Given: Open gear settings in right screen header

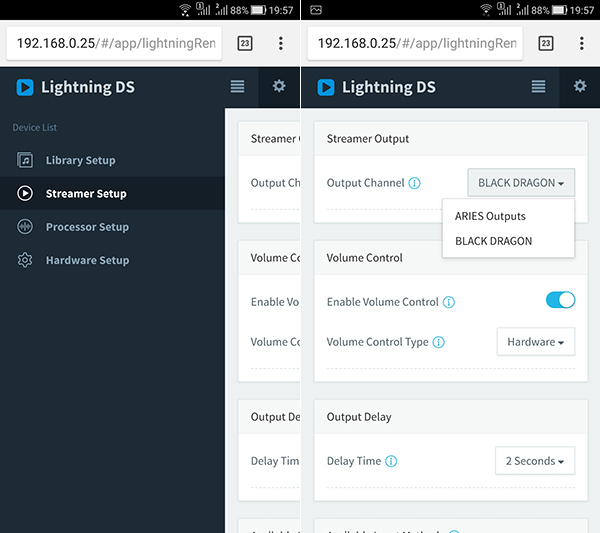Looking at the screenshot, I should tap(580, 86).
